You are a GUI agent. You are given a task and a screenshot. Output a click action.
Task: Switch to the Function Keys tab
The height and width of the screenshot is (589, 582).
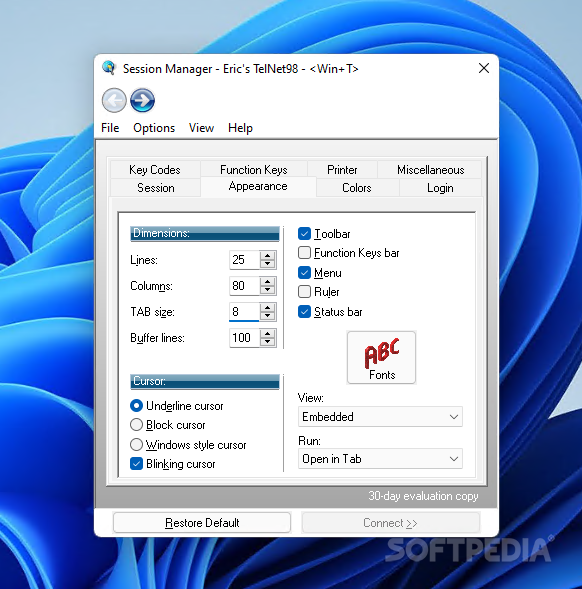point(254,170)
